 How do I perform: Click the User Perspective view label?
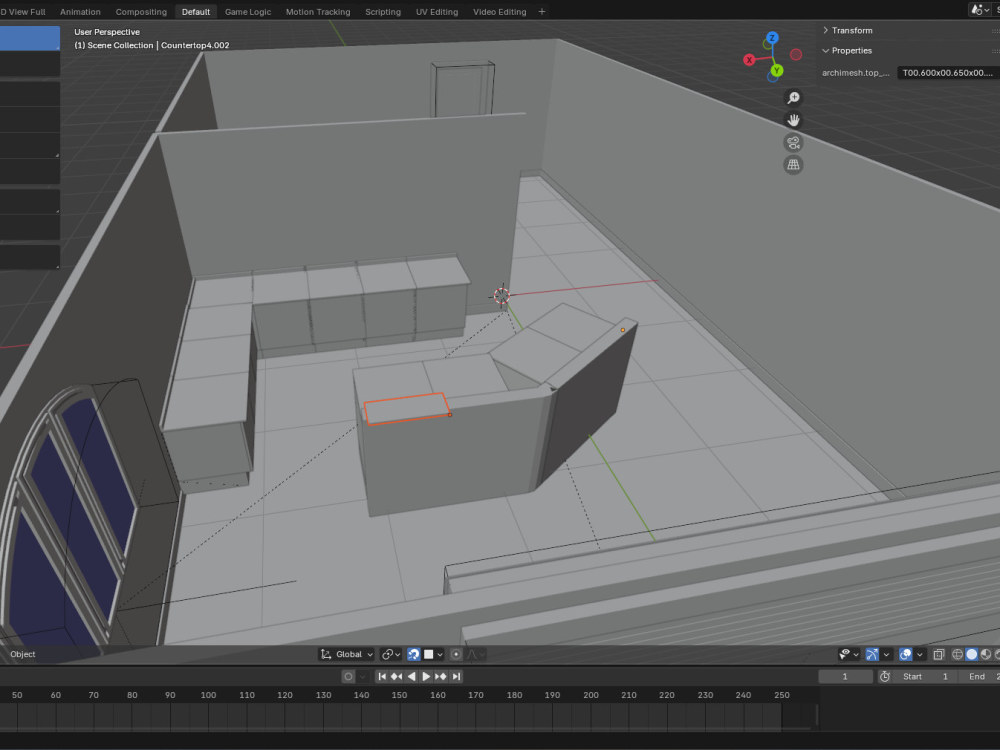tap(107, 32)
